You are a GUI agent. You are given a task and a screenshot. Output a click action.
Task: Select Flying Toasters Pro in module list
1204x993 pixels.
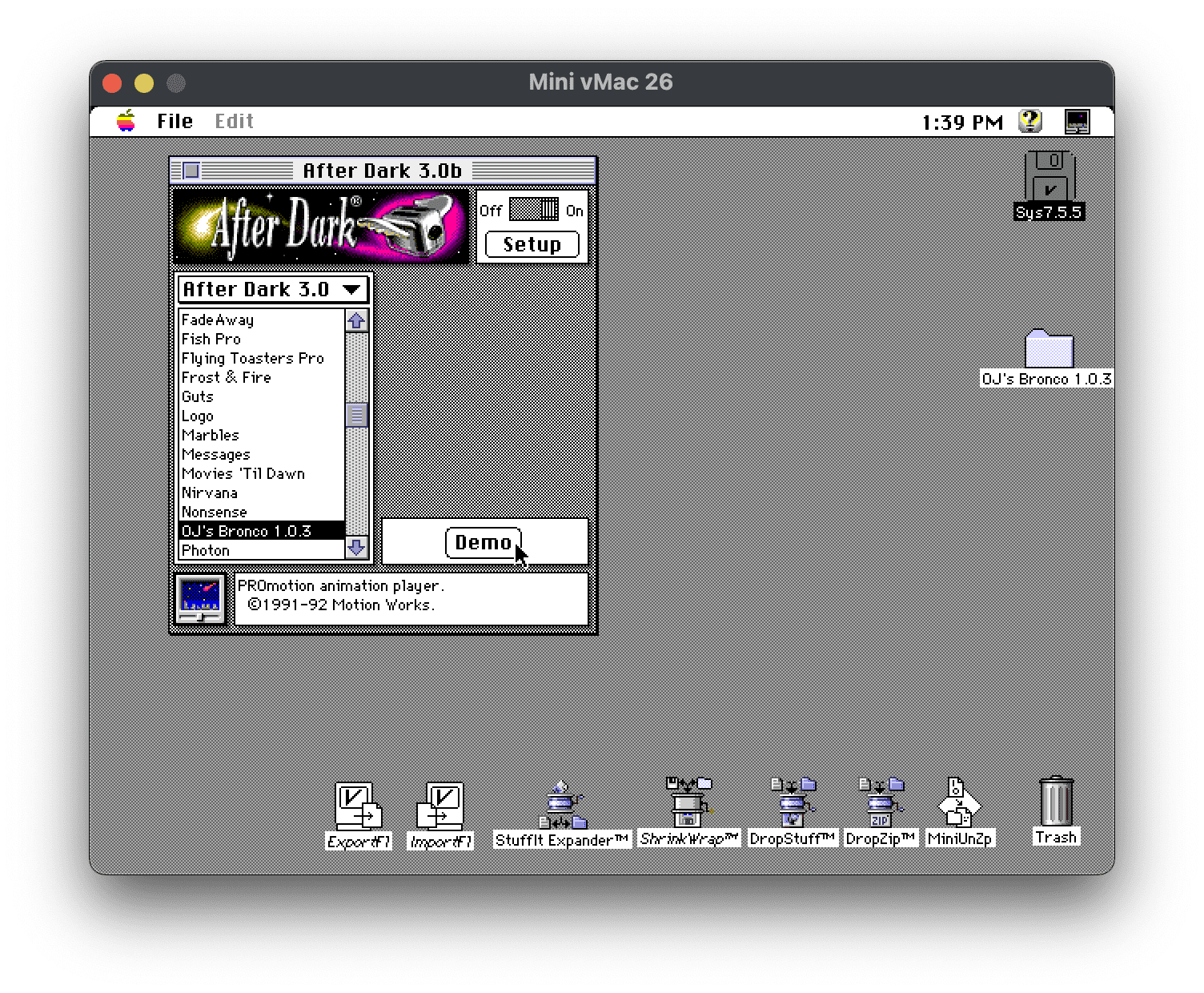tap(252, 358)
